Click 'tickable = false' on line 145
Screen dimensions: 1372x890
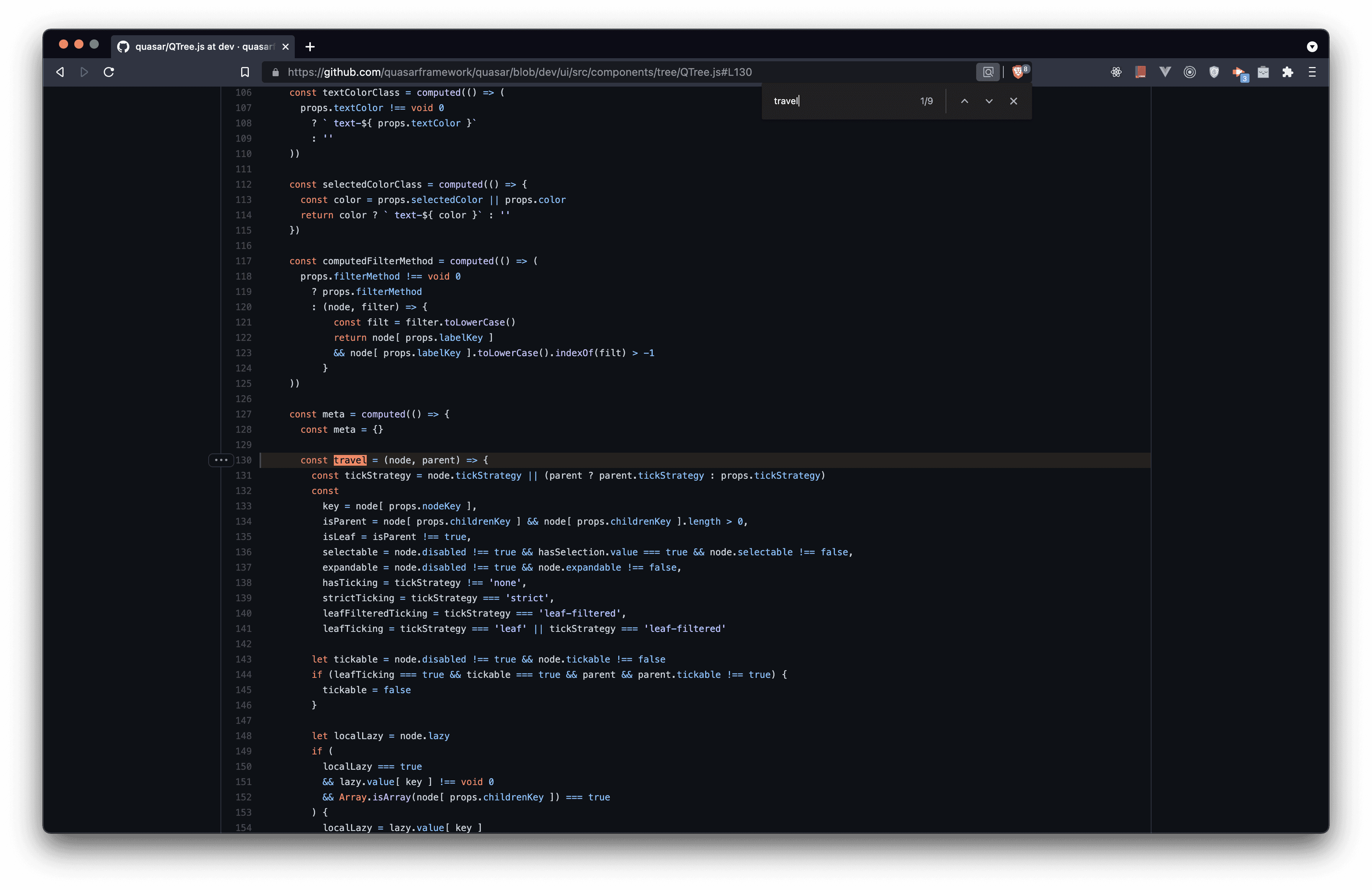367,690
